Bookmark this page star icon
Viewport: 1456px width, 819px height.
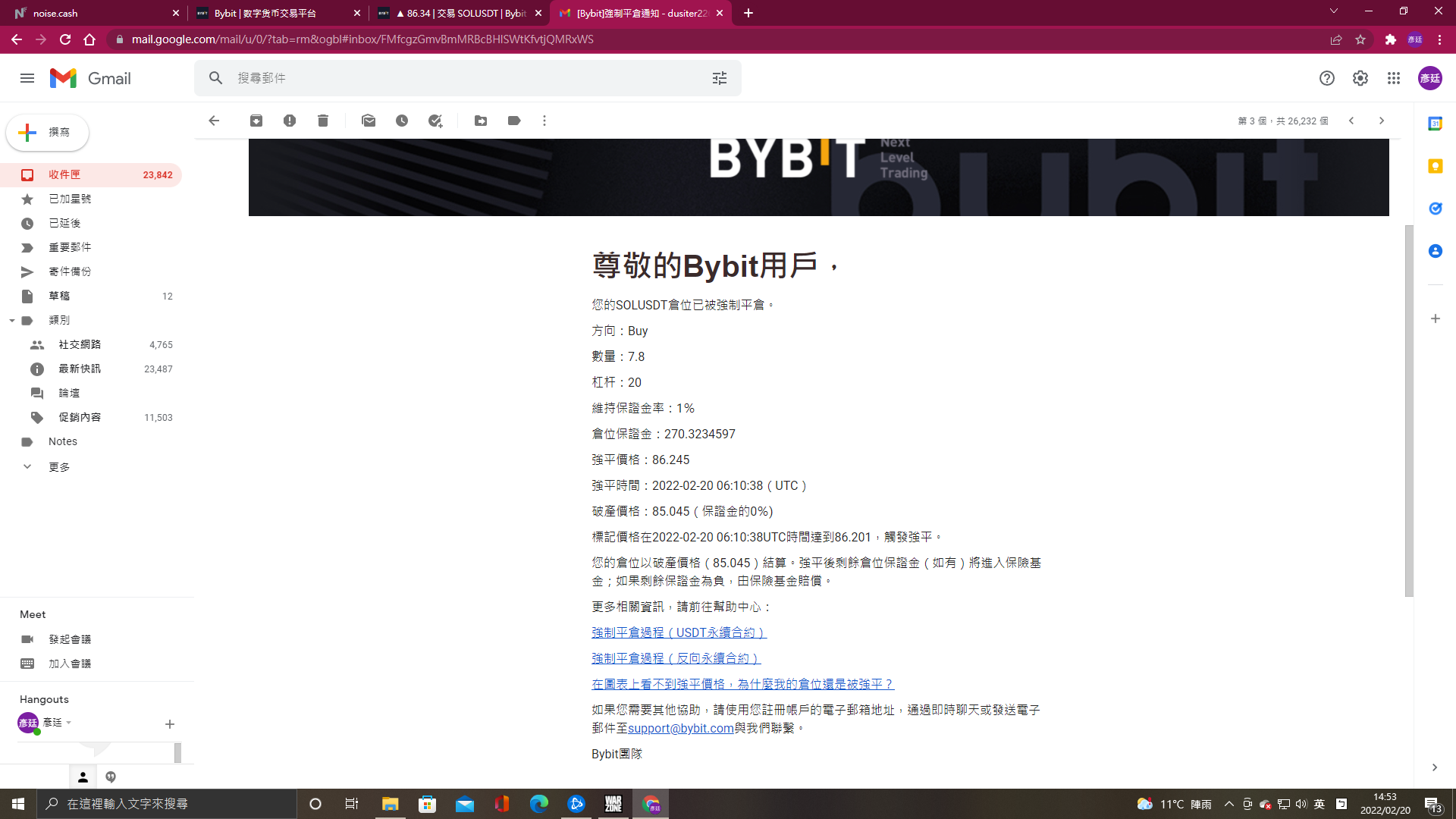1360,39
